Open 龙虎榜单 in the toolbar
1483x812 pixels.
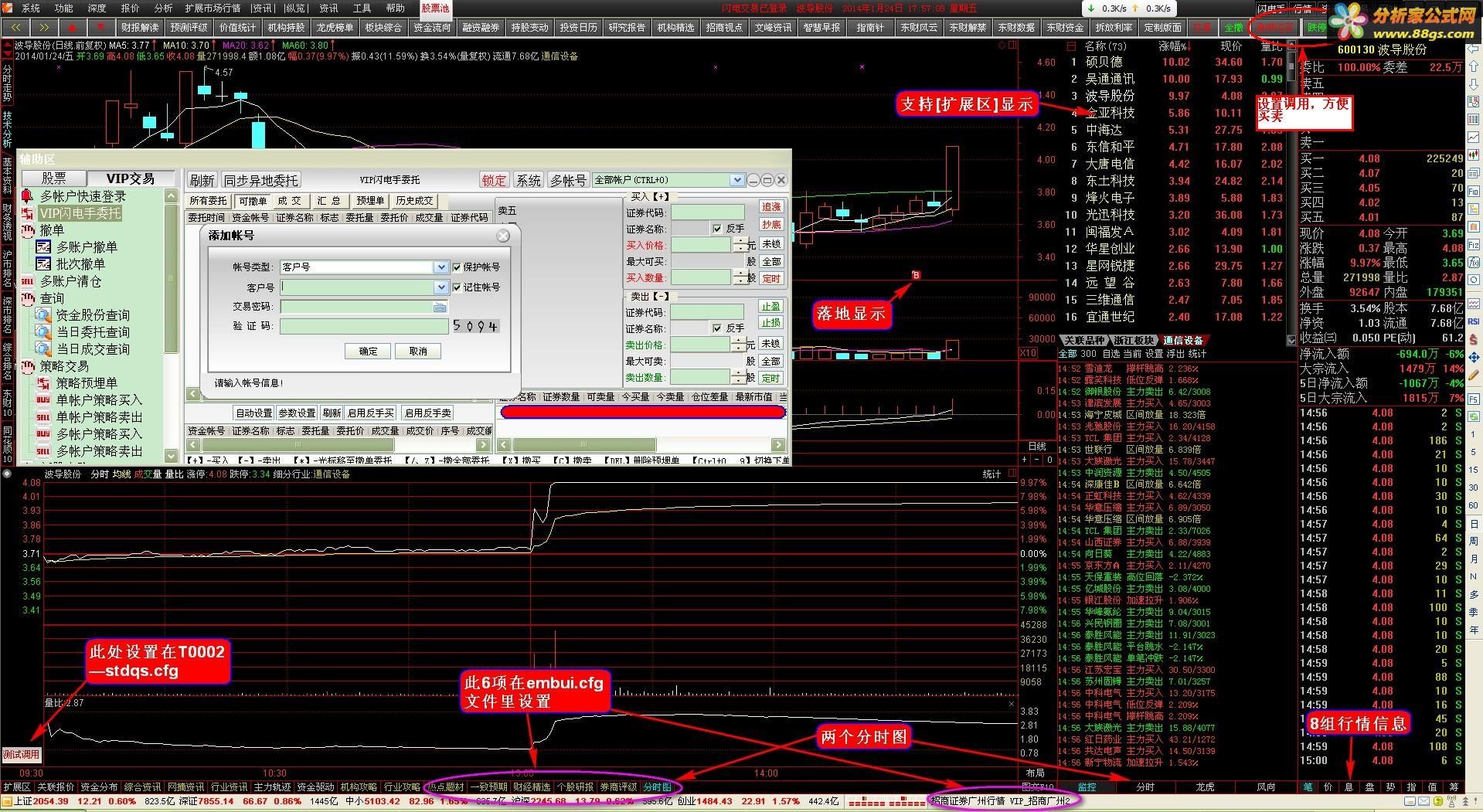335,27
